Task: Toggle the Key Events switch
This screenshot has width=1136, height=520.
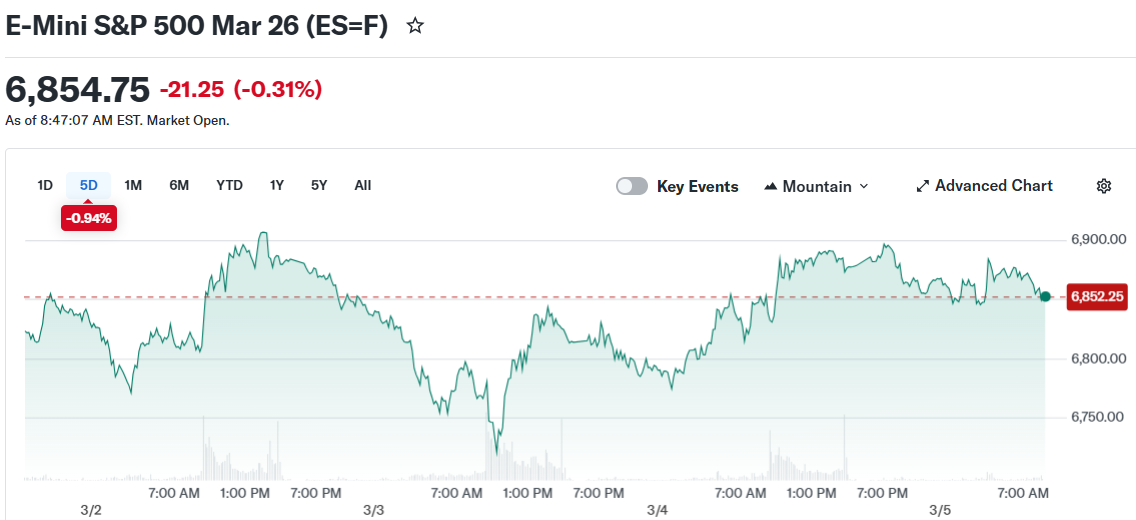Action: click(x=632, y=186)
